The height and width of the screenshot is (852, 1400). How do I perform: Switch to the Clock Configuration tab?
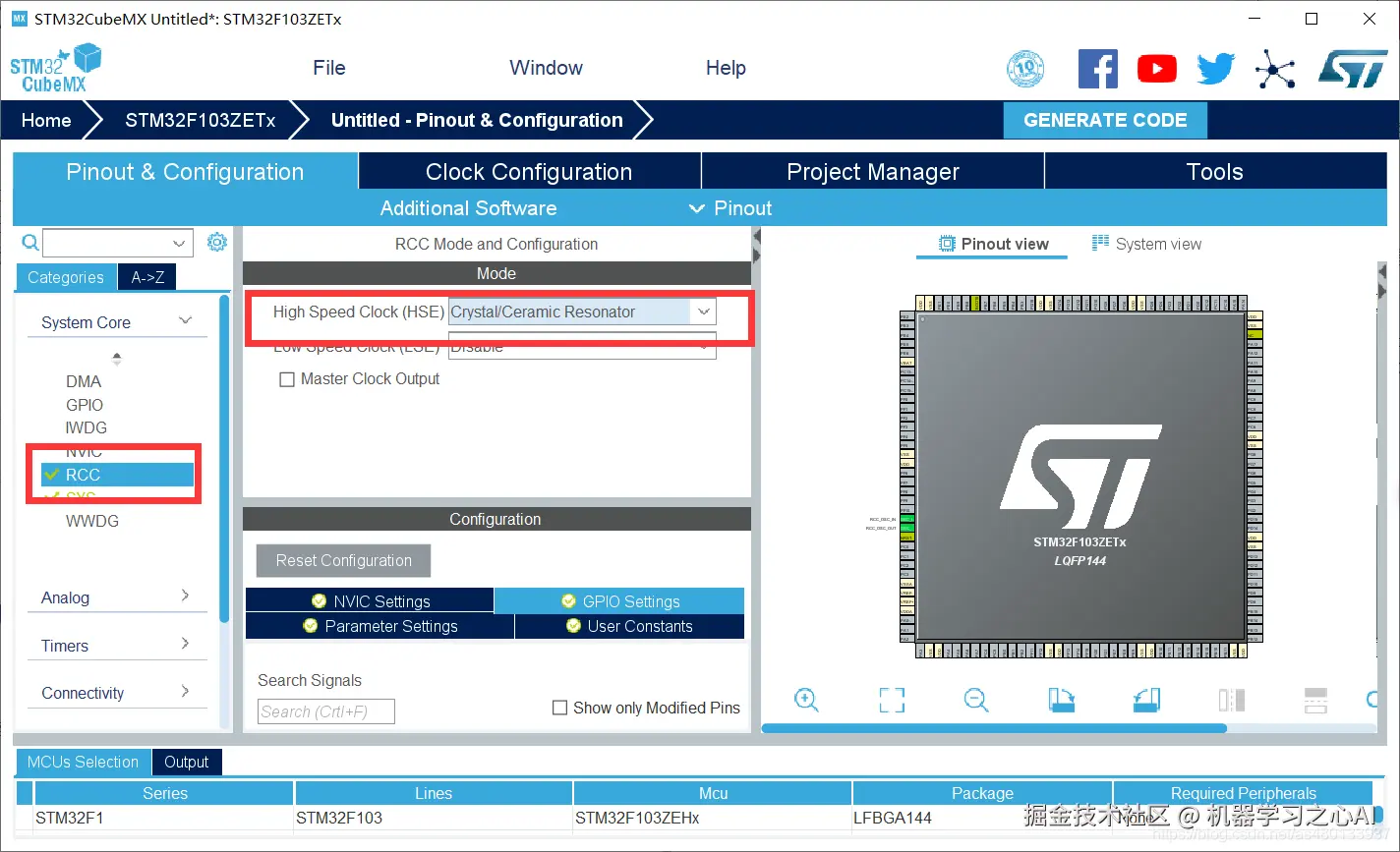(529, 171)
